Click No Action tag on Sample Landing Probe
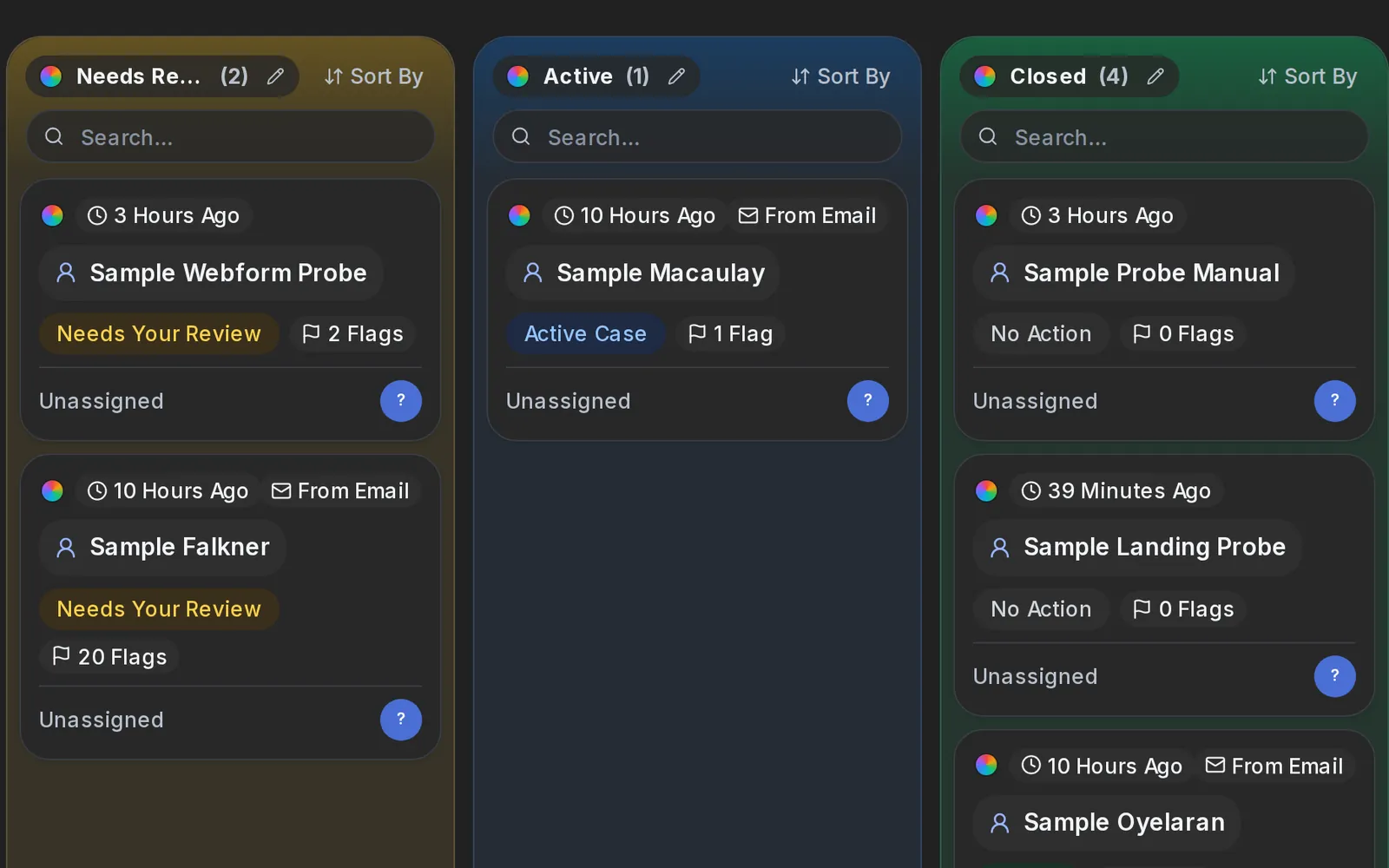Viewport: 1389px width, 868px height. tap(1041, 609)
